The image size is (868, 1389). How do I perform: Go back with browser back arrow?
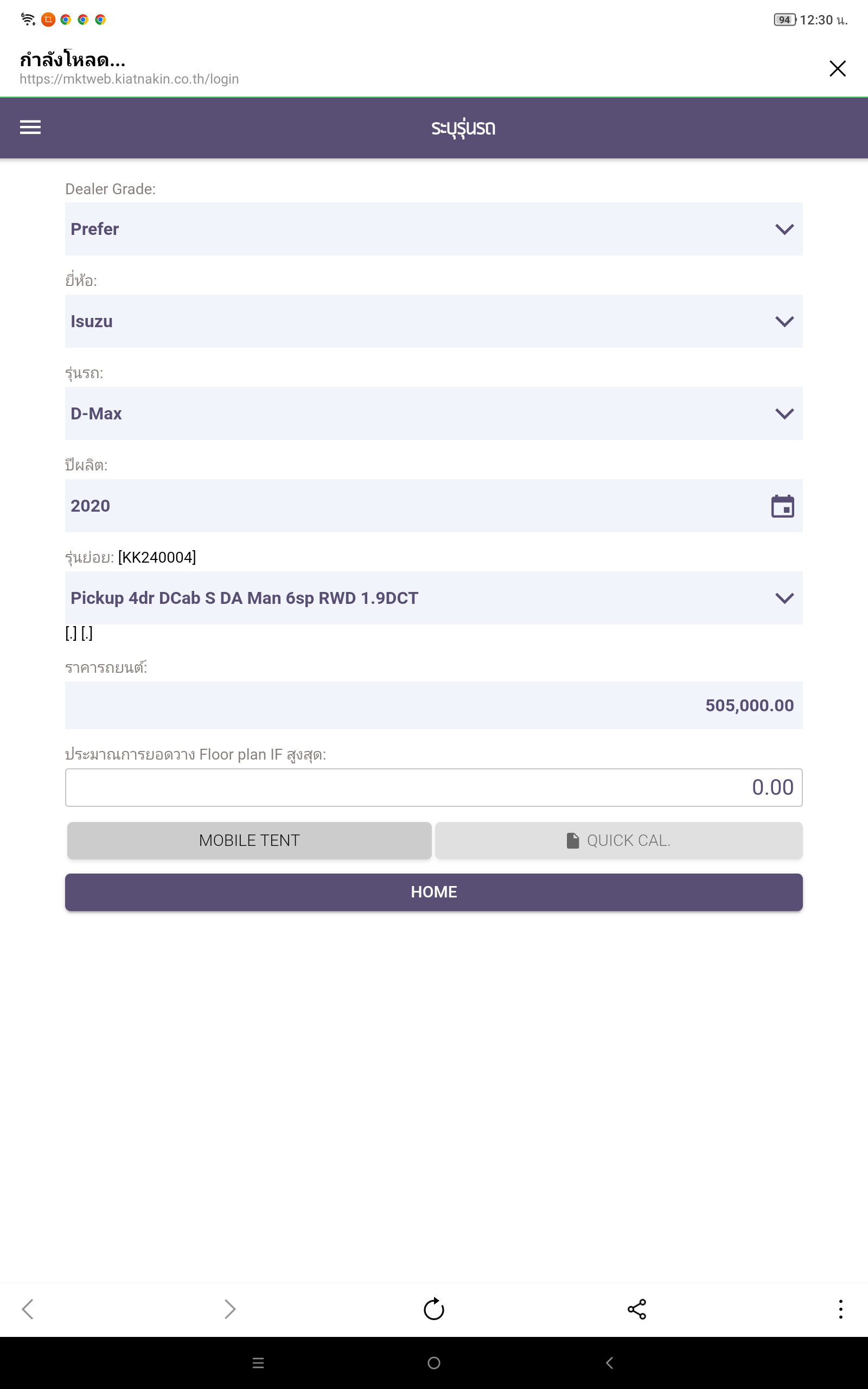28,1309
